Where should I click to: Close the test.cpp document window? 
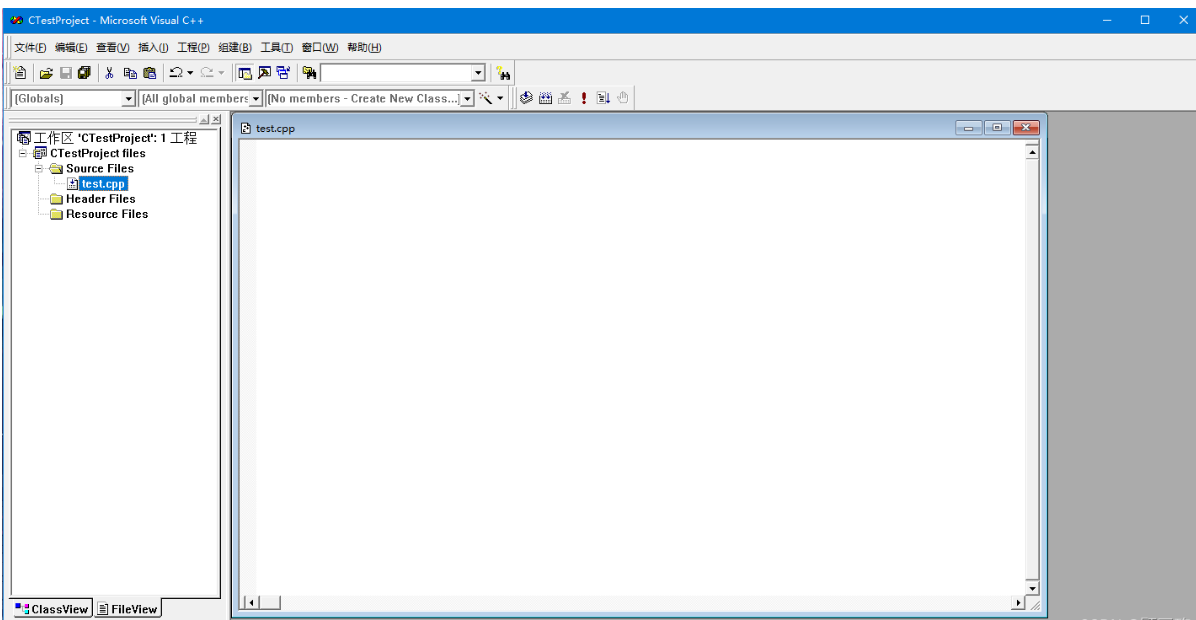(x=1026, y=128)
